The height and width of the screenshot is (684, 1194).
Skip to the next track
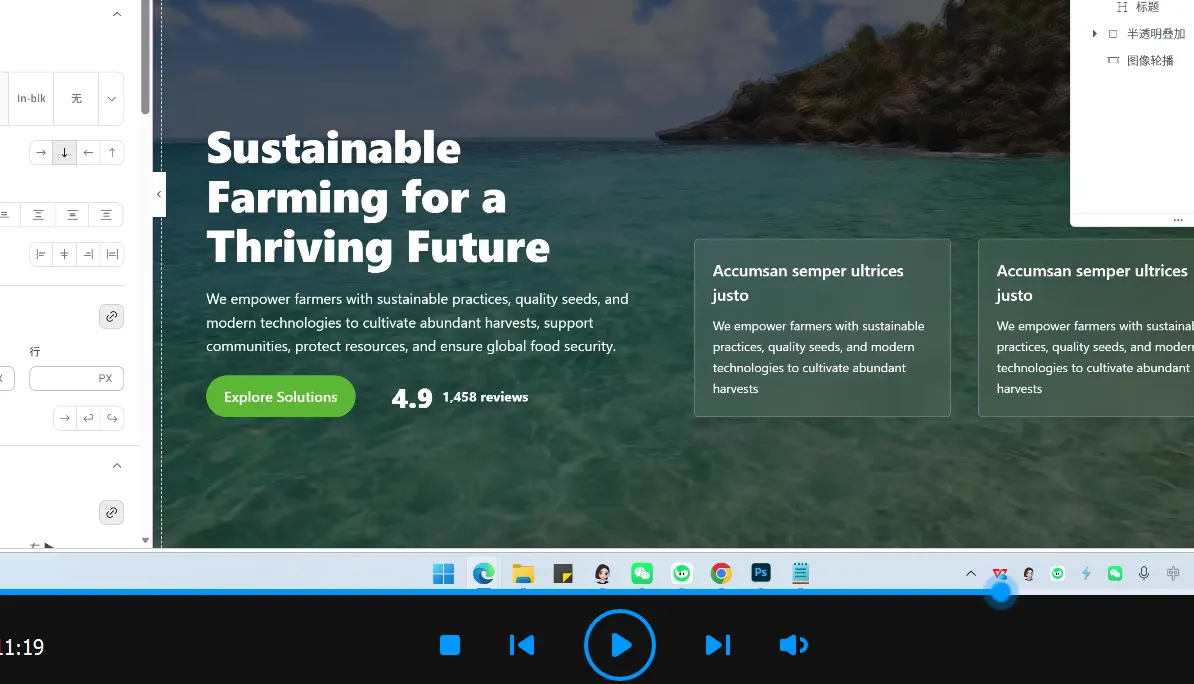click(717, 645)
